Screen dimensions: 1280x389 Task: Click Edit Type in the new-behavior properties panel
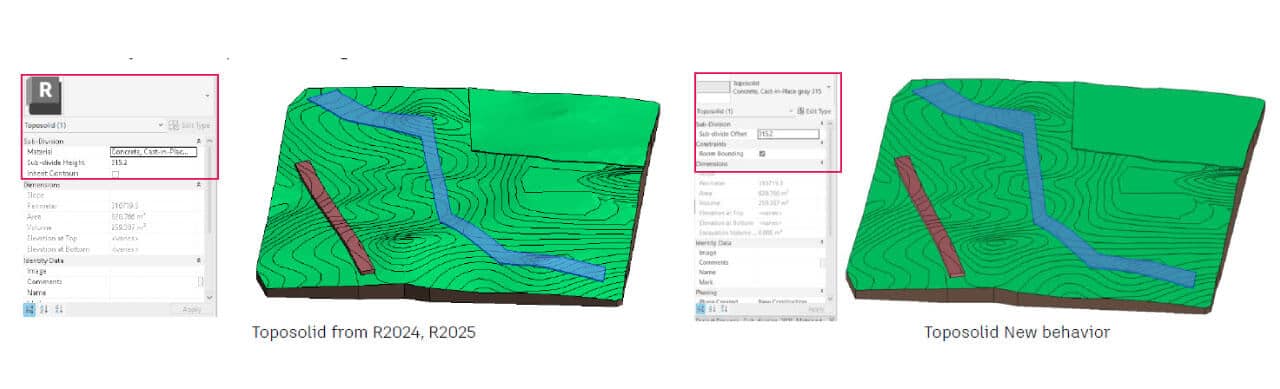815,111
